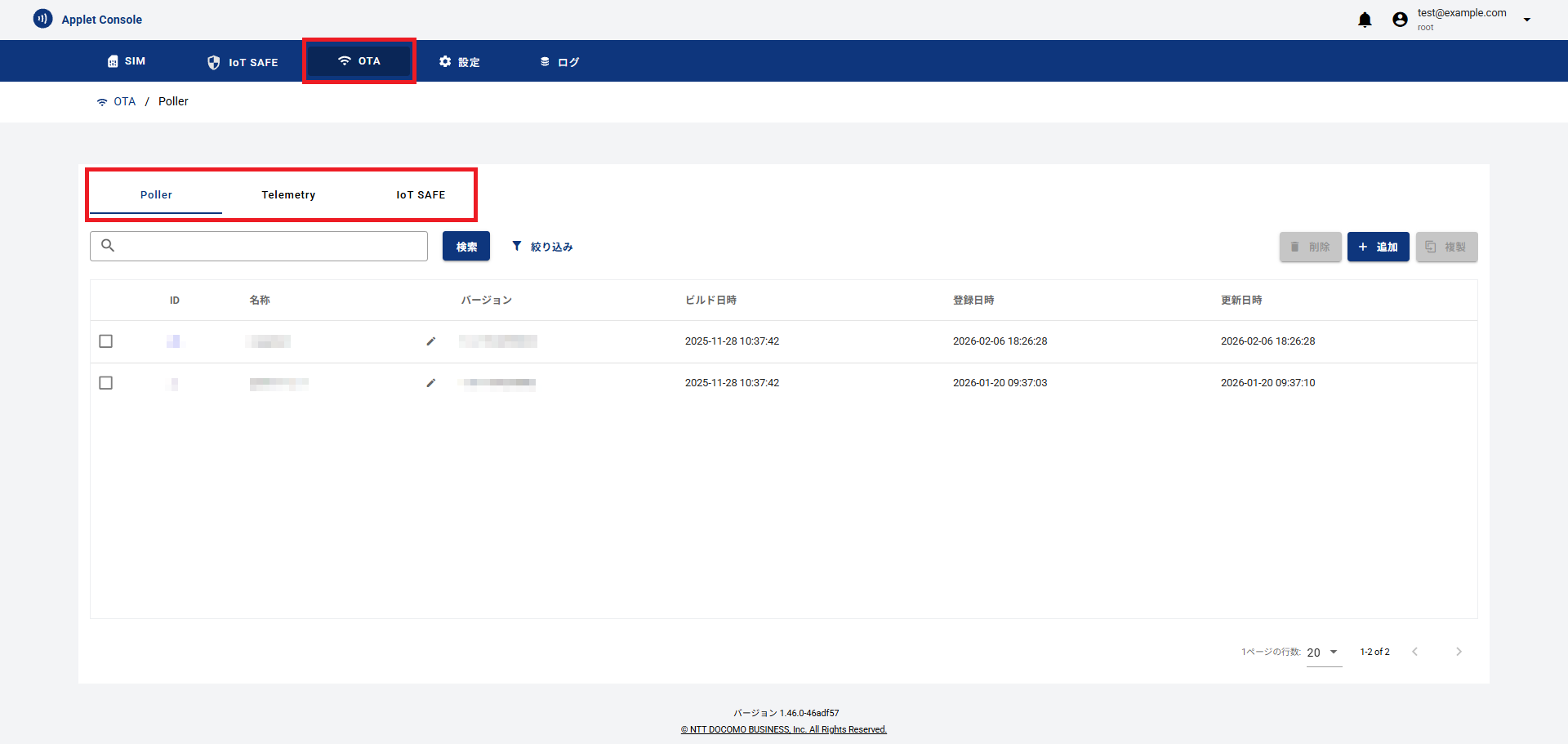Screen dimensions: 1568x744
Task: Click the Applet Console logo icon
Action: [x=42, y=19]
